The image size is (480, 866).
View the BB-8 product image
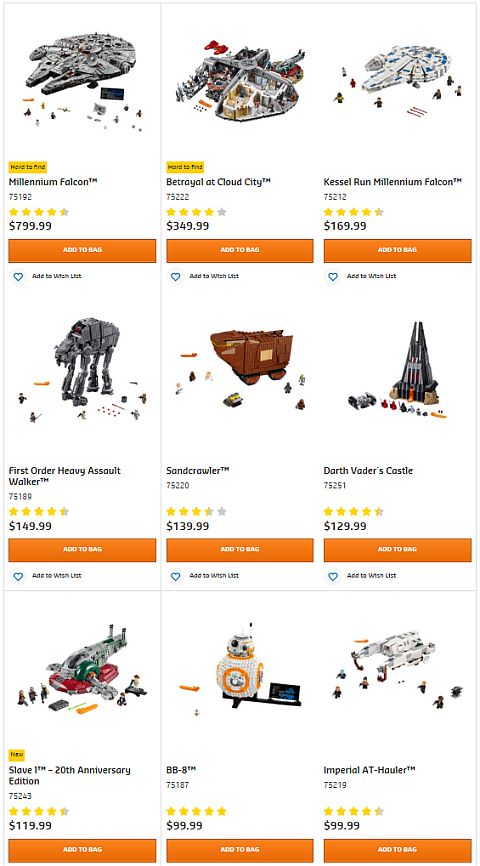pos(240,666)
